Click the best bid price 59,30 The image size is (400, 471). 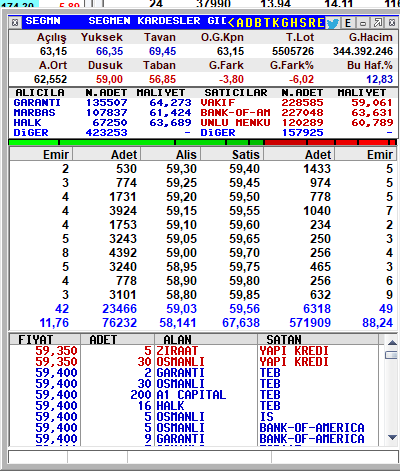click(x=182, y=169)
